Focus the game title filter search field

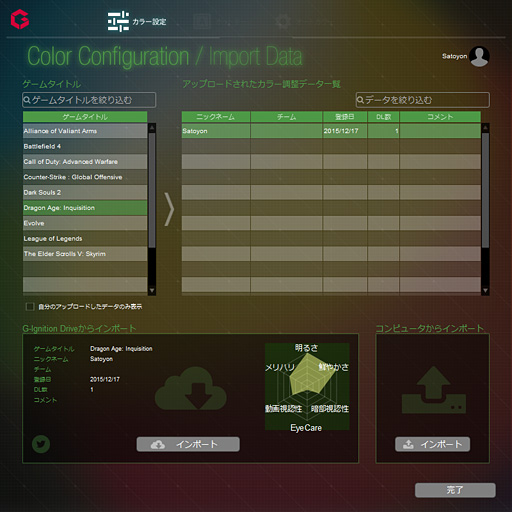tap(89, 100)
